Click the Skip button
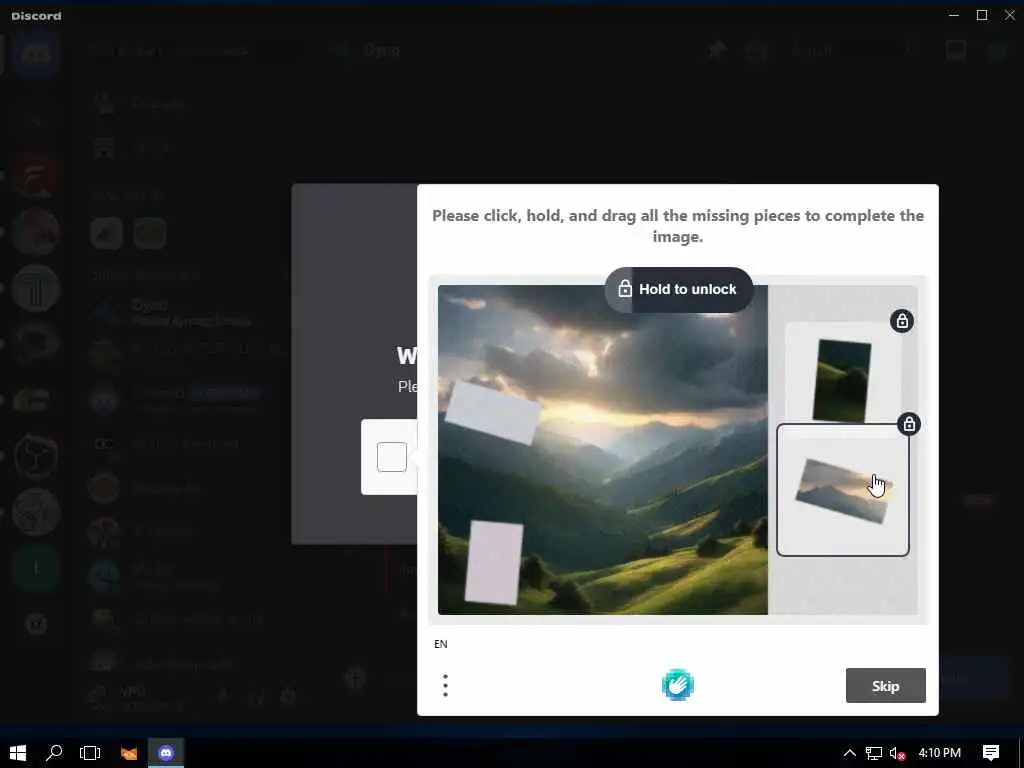The image size is (1024, 768). (x=886, y=686)
